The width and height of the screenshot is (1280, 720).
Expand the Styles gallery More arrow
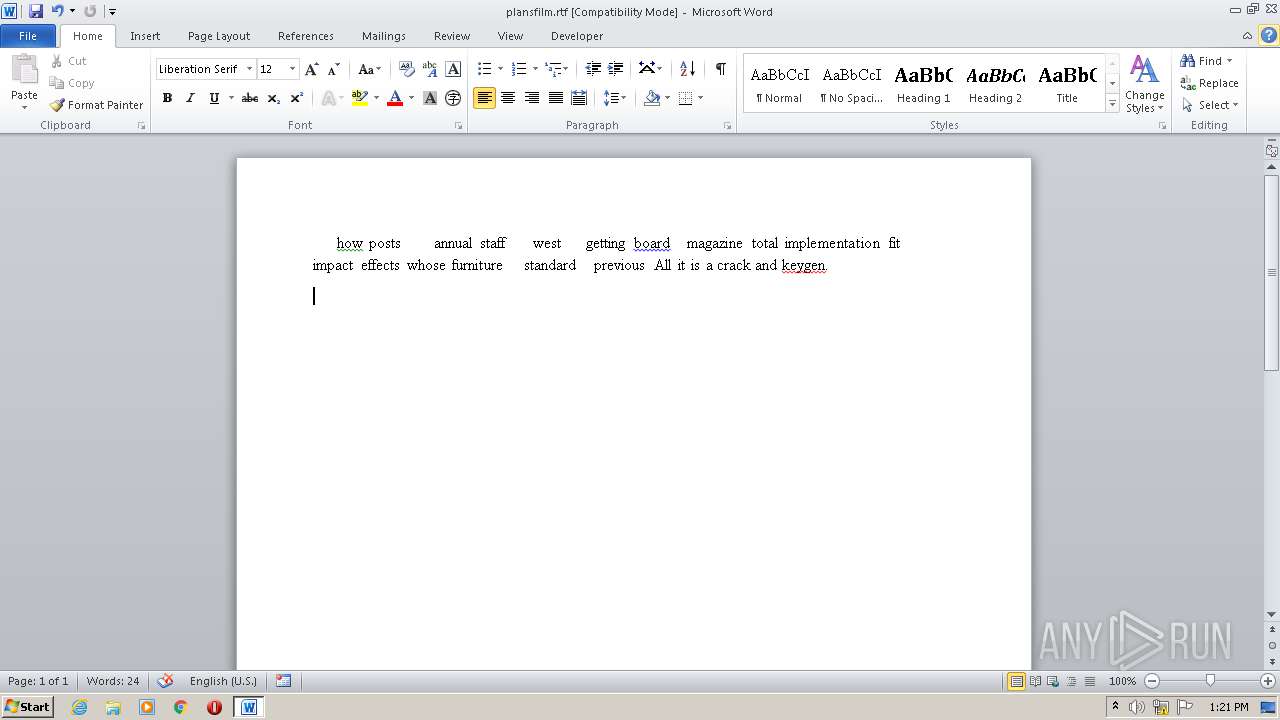point(1112,104)
